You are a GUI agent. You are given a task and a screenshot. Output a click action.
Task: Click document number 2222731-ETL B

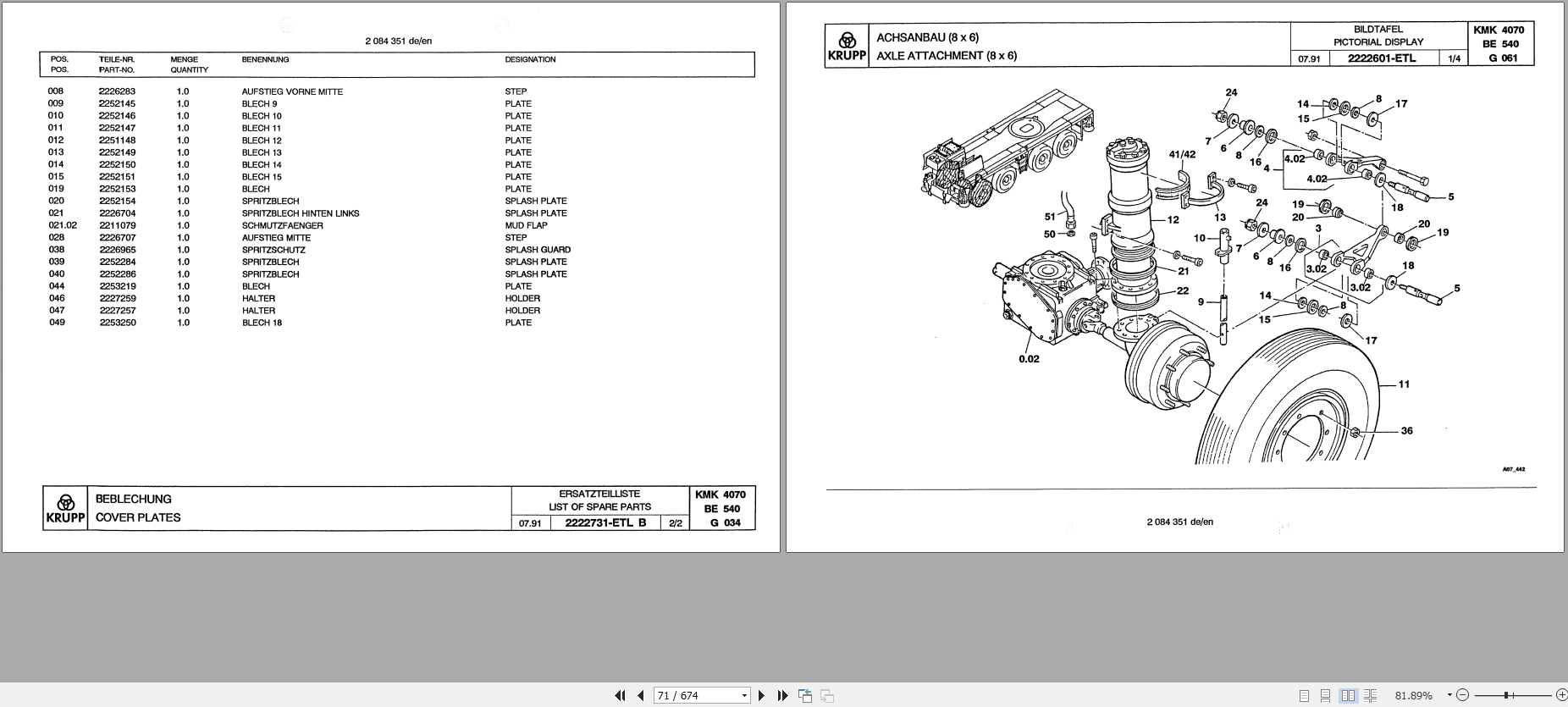[605, 522]
